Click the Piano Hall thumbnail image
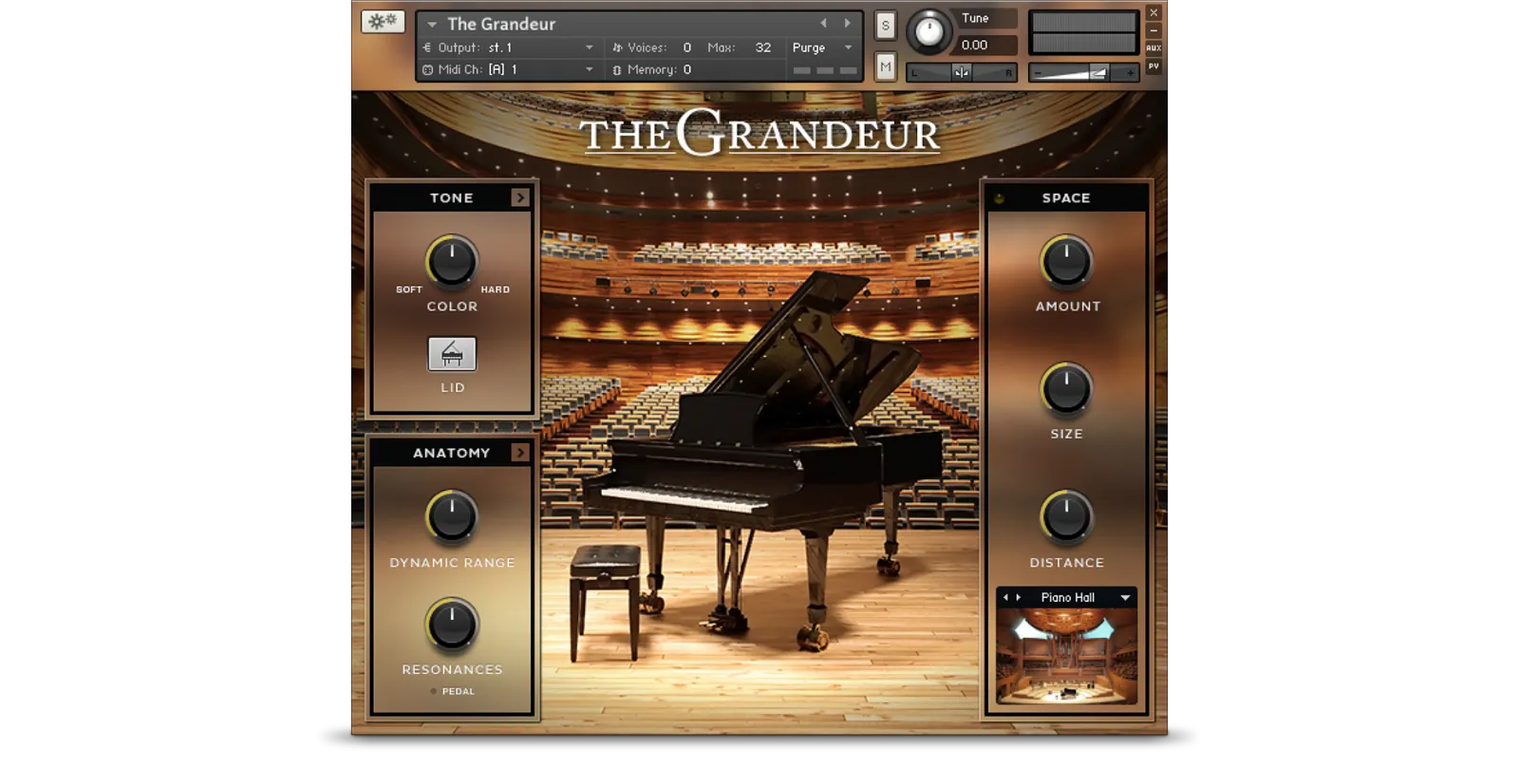The width and height of the screenshot is (1519, 784). point(1066,657)
